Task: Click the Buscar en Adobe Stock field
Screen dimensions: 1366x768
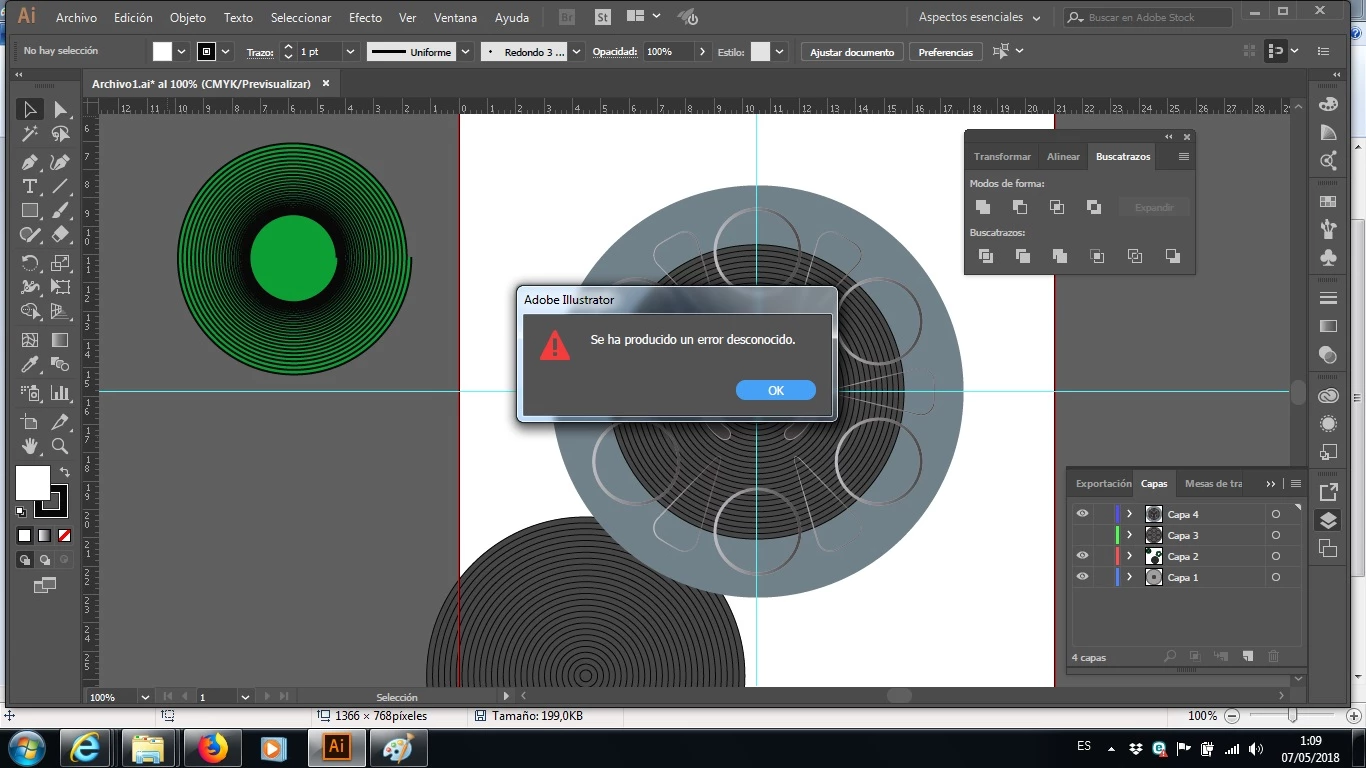Action: click(1147, 17)
